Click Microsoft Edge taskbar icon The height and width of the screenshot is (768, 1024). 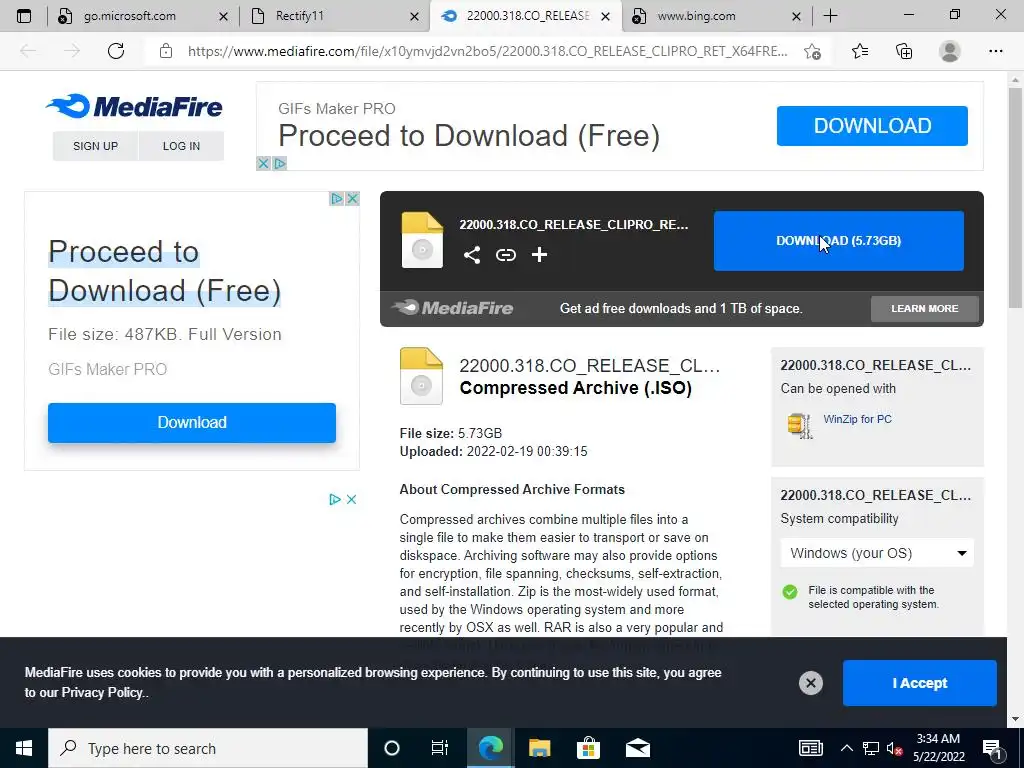tap(490, 748)
